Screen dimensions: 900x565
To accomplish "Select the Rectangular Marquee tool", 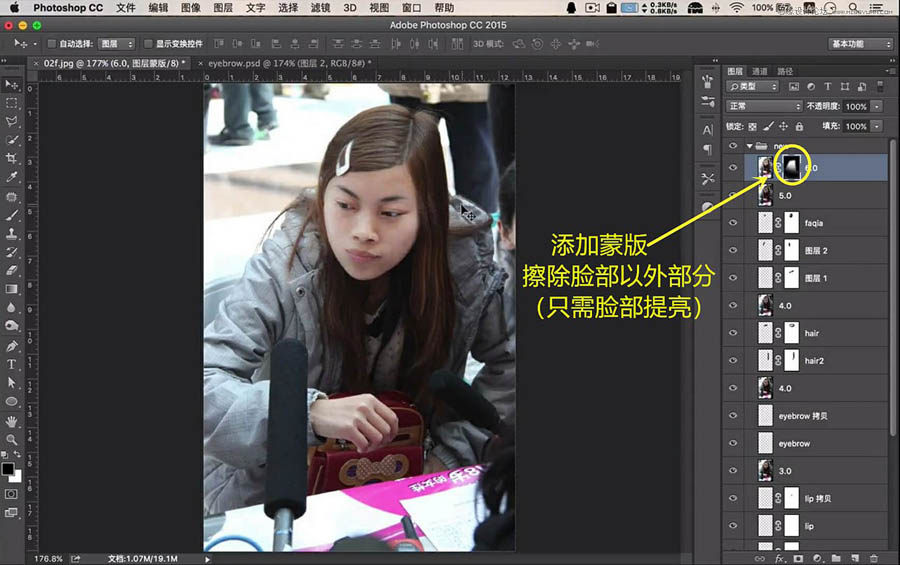I will click(11, 103).
